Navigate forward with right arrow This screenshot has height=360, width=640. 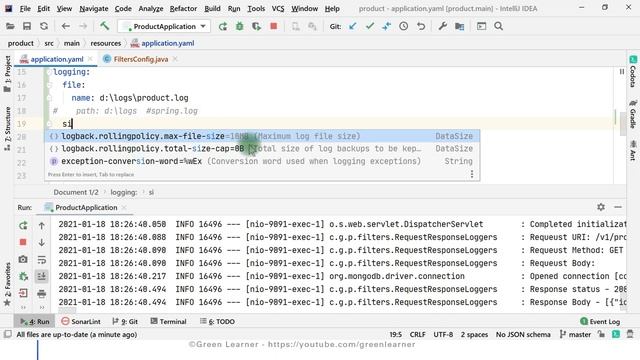(83, 27)
